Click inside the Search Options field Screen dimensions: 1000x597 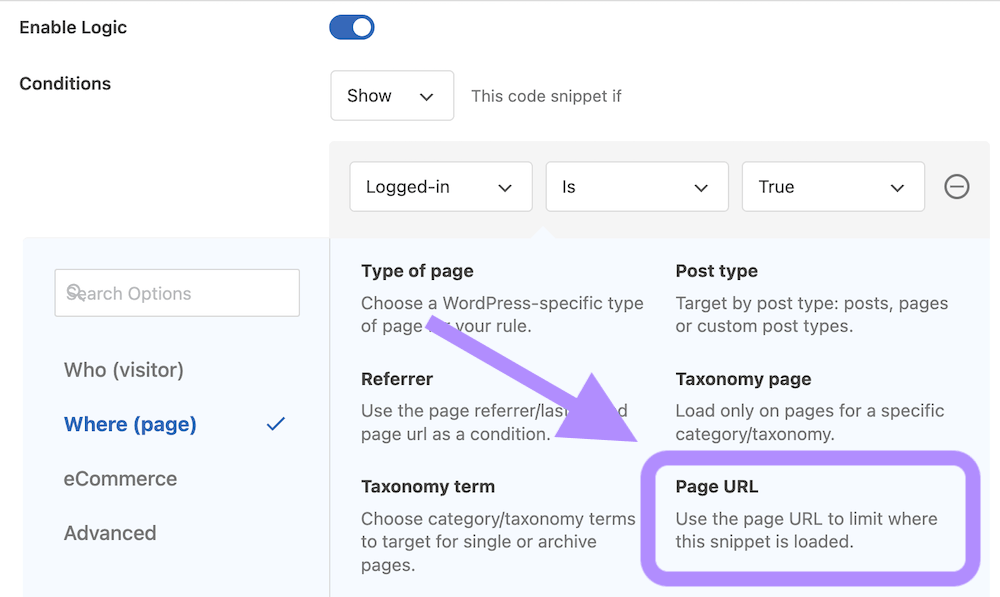point(177,293)
